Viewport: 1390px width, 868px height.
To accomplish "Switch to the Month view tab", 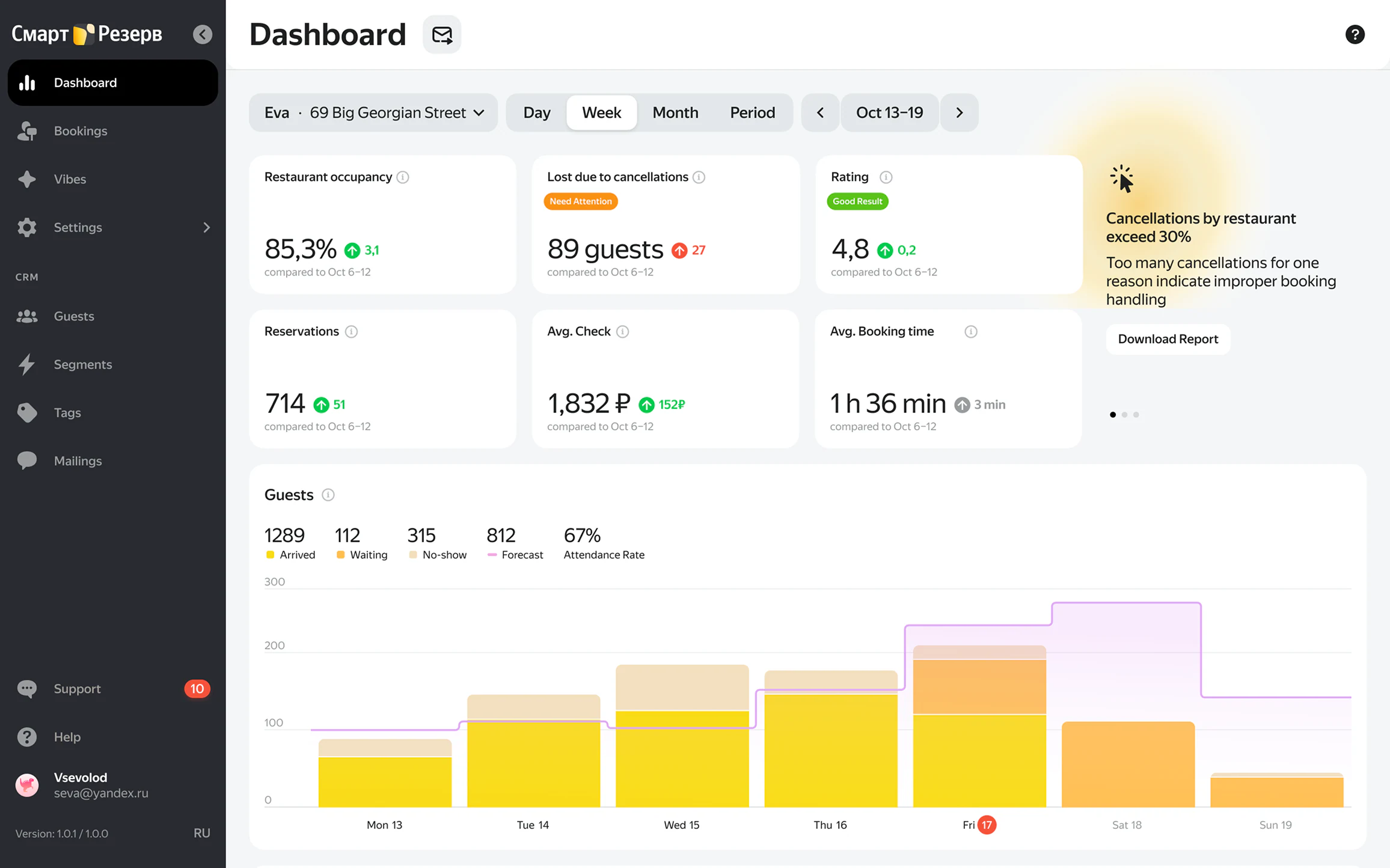I will (675, 112).
